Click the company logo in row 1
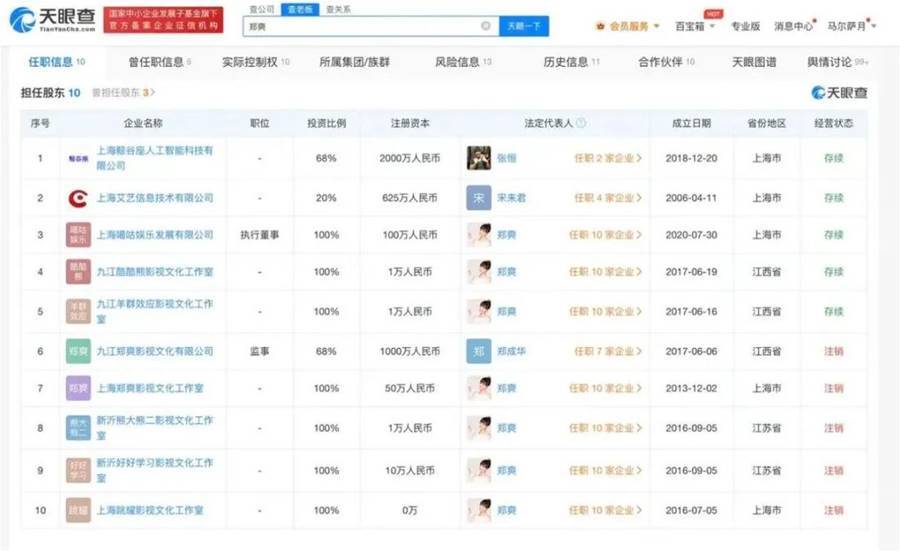This screenshot has height=551, width=900. coord(79,158)
